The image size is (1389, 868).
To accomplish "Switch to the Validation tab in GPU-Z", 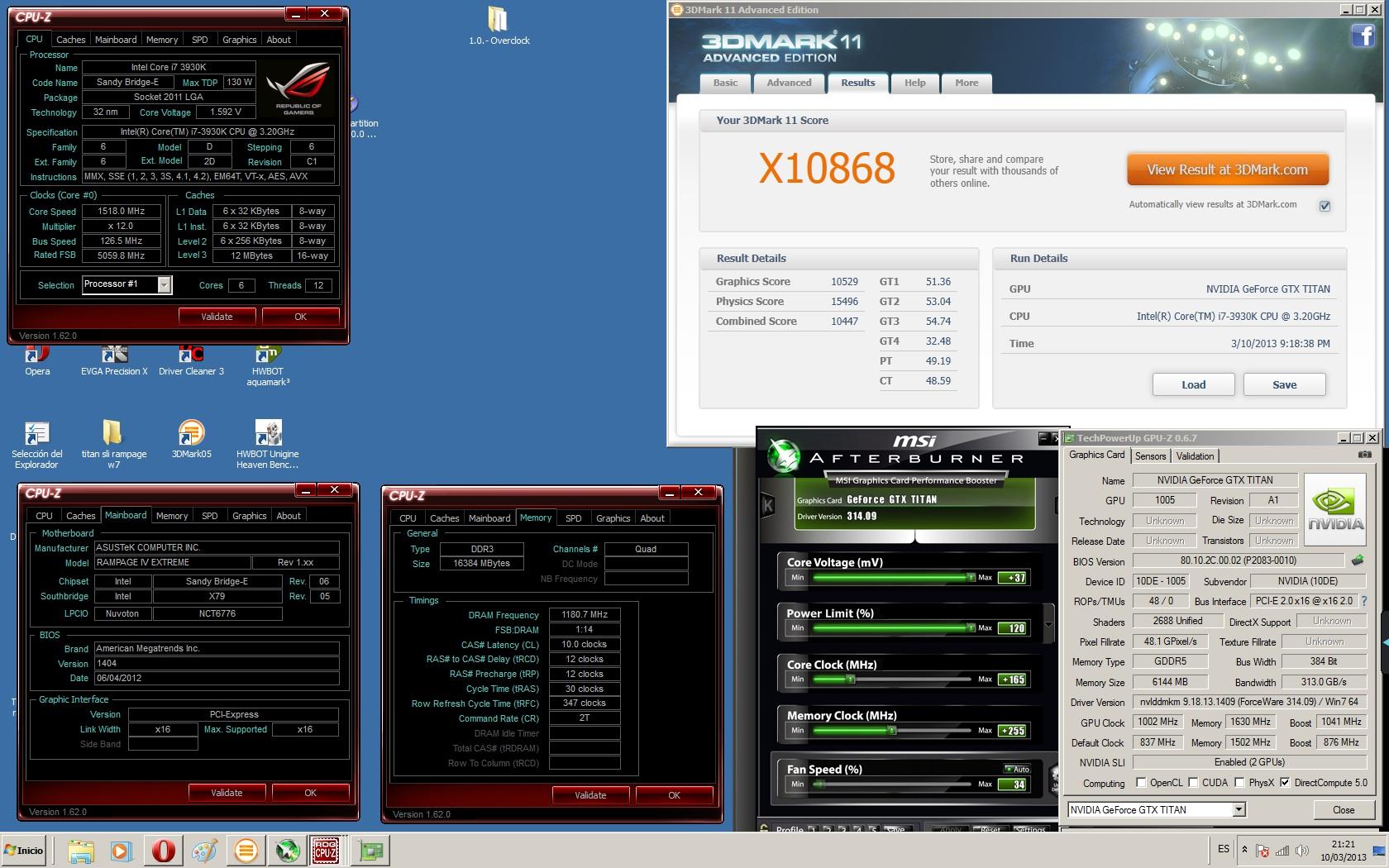I will [x=1195, y=456].
